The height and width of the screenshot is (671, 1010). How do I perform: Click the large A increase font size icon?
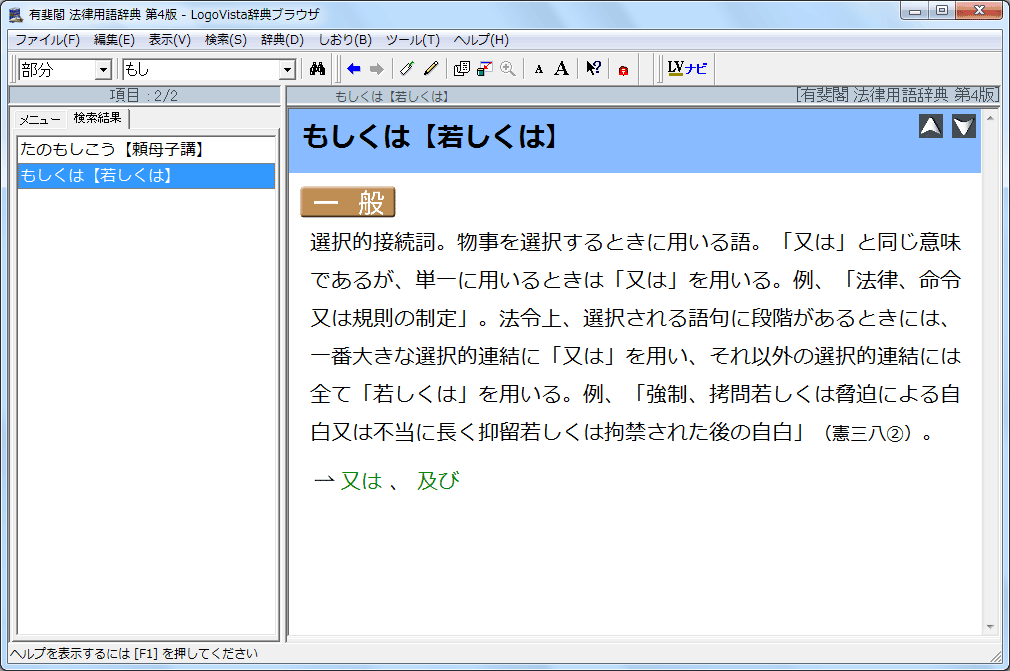pos(562,69)
